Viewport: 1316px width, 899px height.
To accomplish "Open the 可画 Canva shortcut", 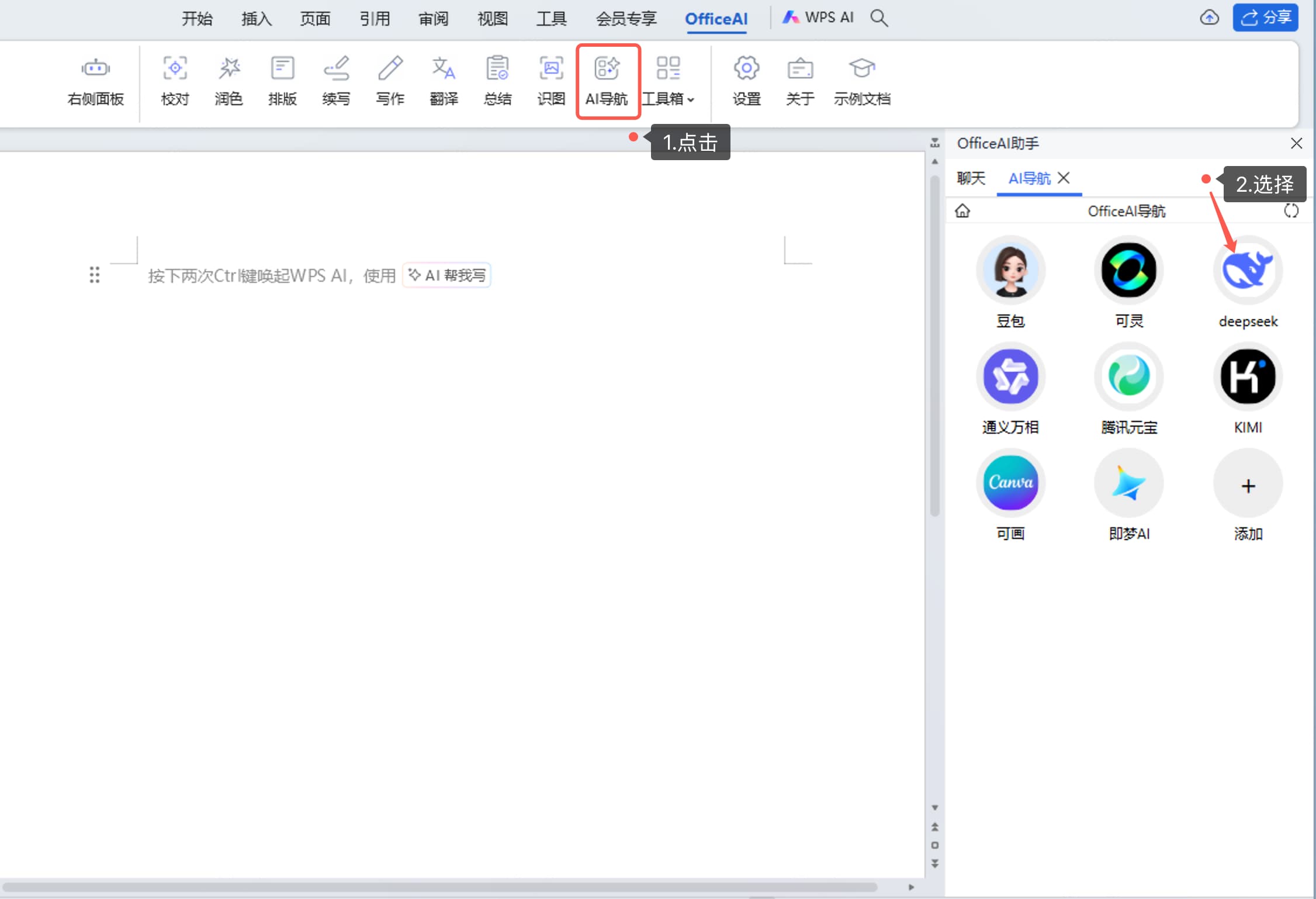I will click(1010, 483).
